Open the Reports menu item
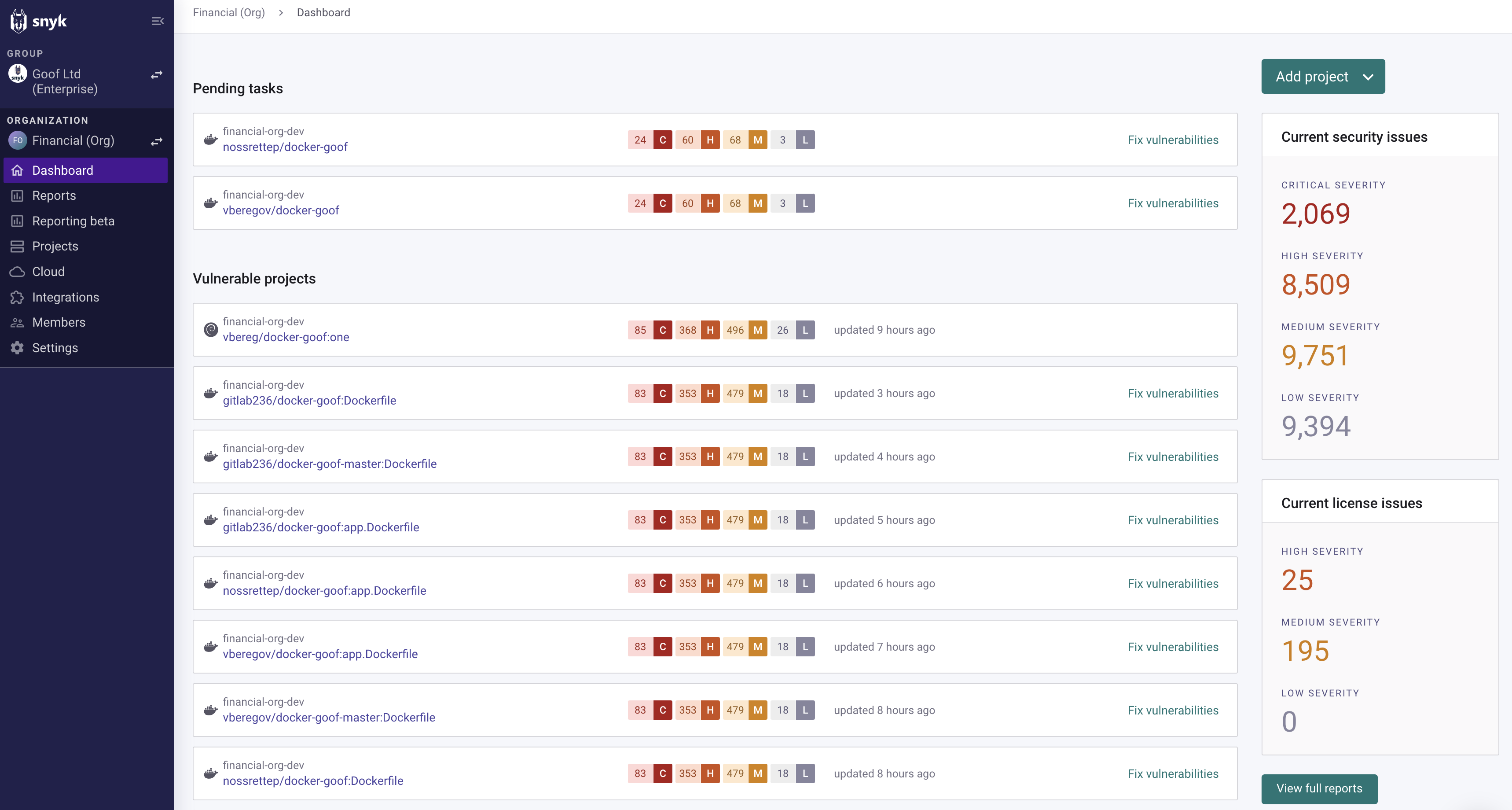The image size is (1512, 810). point(54,195)
